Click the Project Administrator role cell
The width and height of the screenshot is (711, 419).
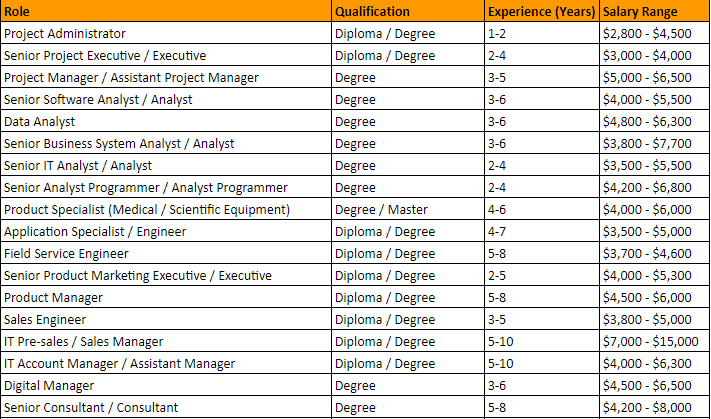pos(165,33)
